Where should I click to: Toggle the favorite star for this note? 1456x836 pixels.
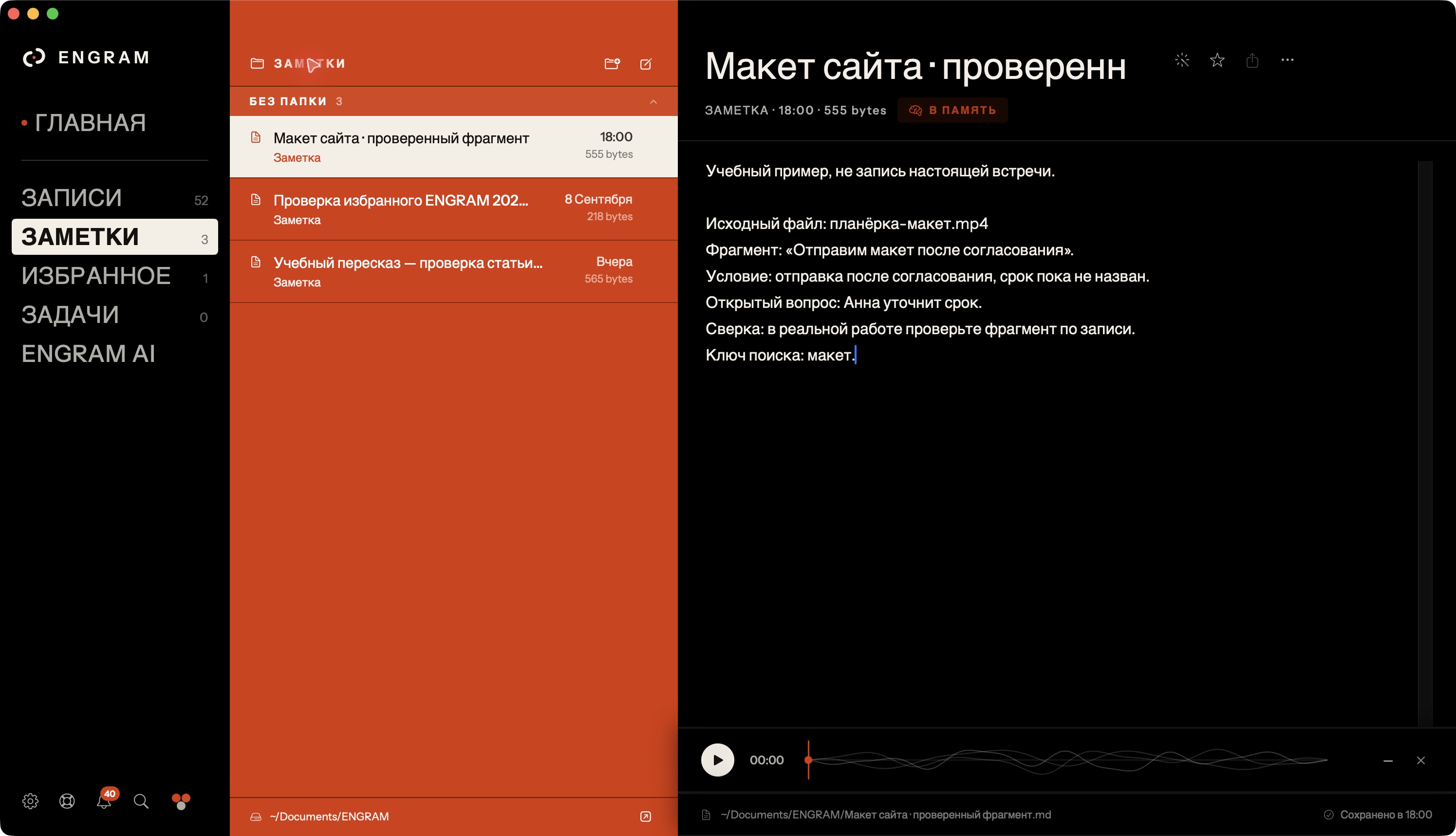pyautogui.click(x=1217, y=60)
